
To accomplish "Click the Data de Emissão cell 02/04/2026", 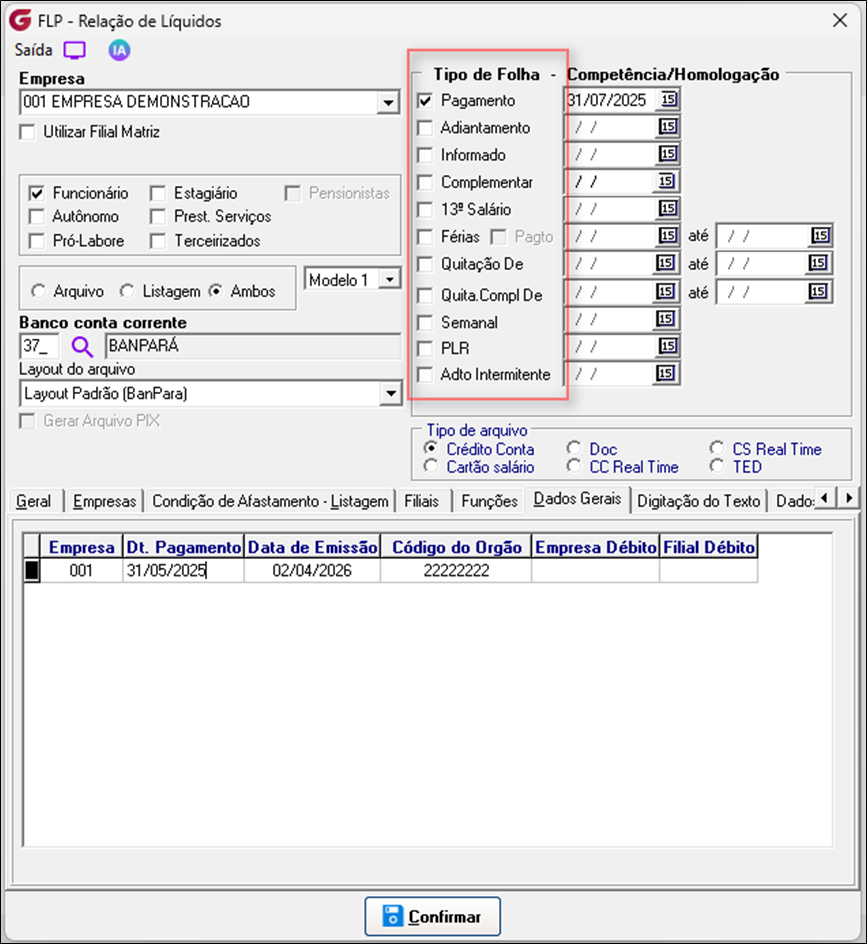I will pos(312,571).
